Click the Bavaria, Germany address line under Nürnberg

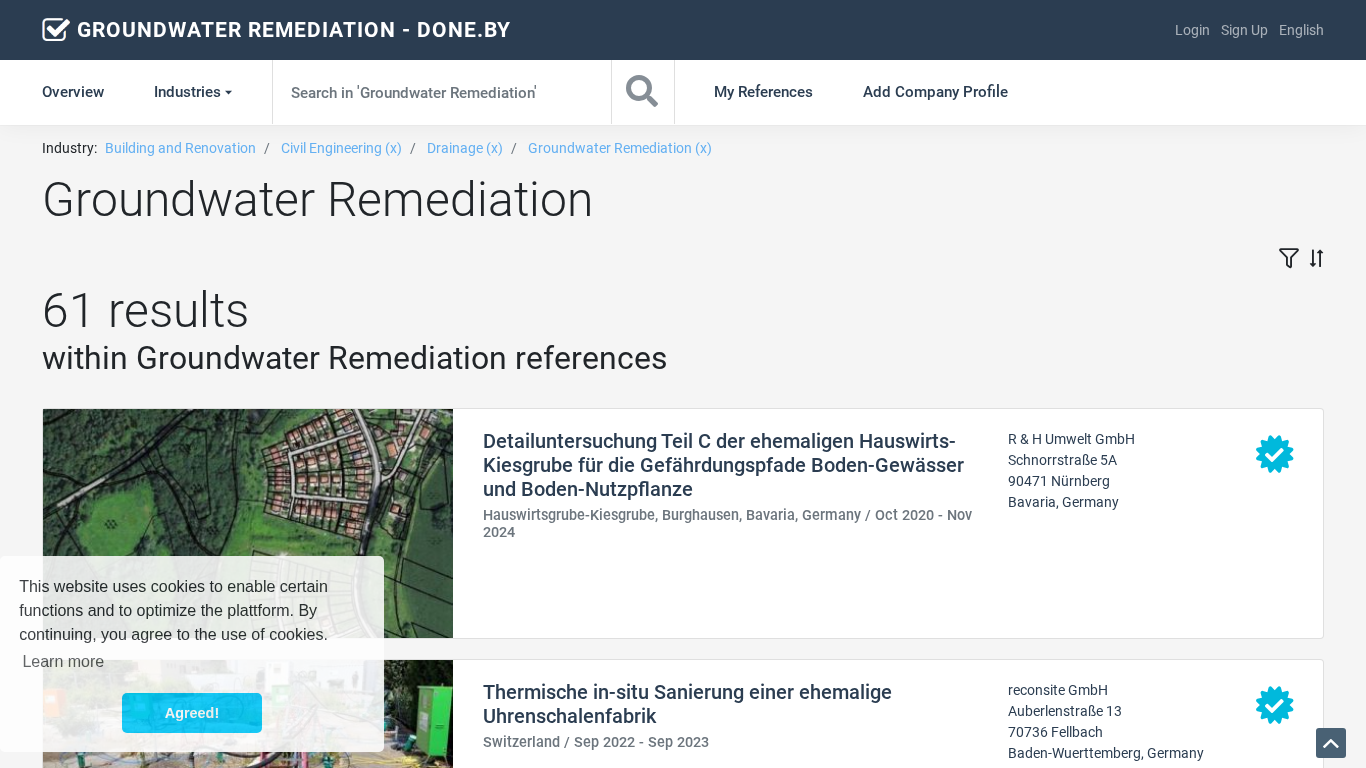1063,502
